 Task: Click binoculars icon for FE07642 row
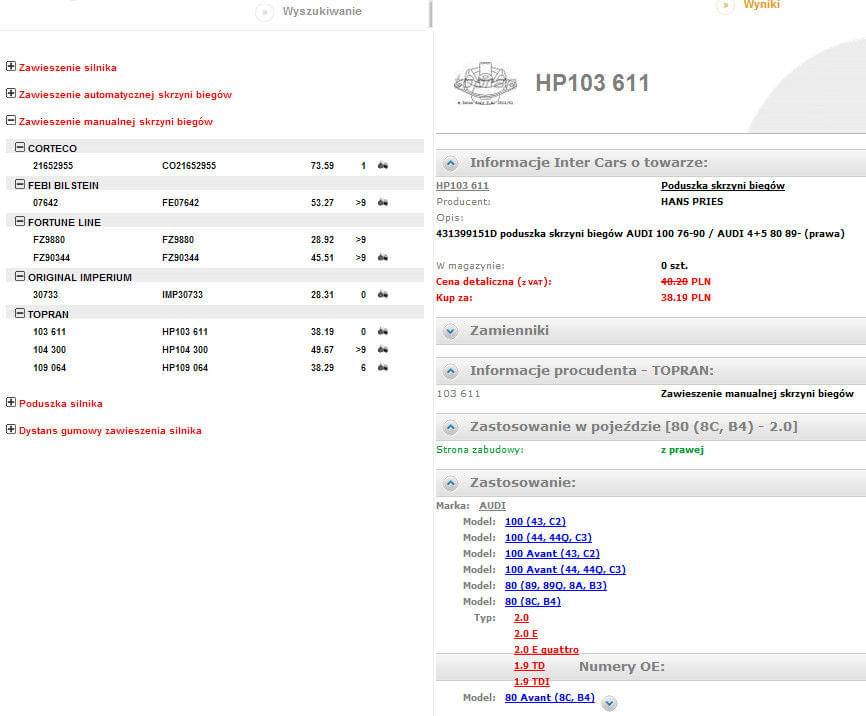tap(383, 202)
